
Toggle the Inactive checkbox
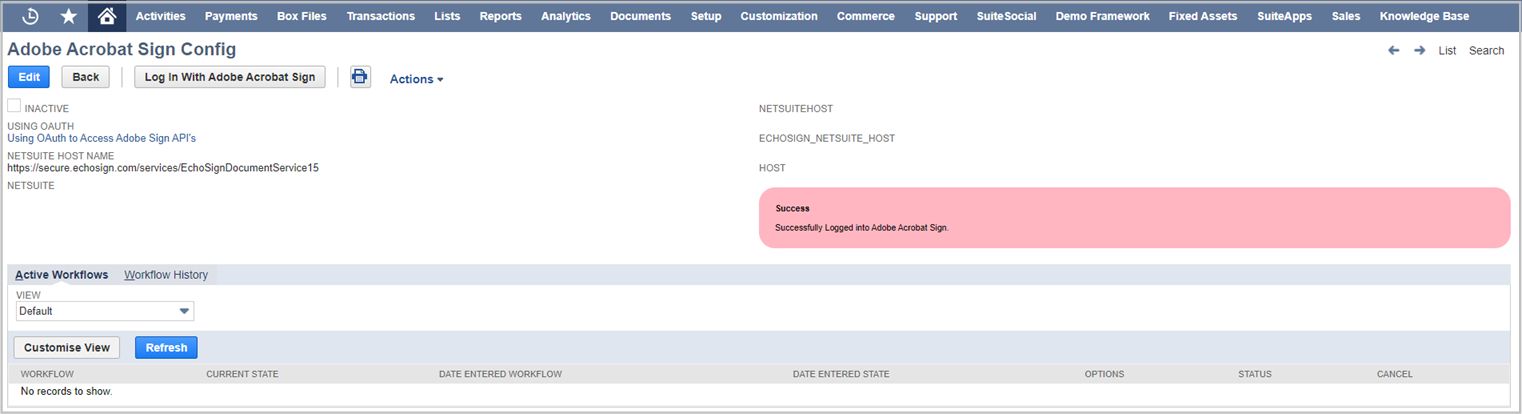click(x=14, y=106)
